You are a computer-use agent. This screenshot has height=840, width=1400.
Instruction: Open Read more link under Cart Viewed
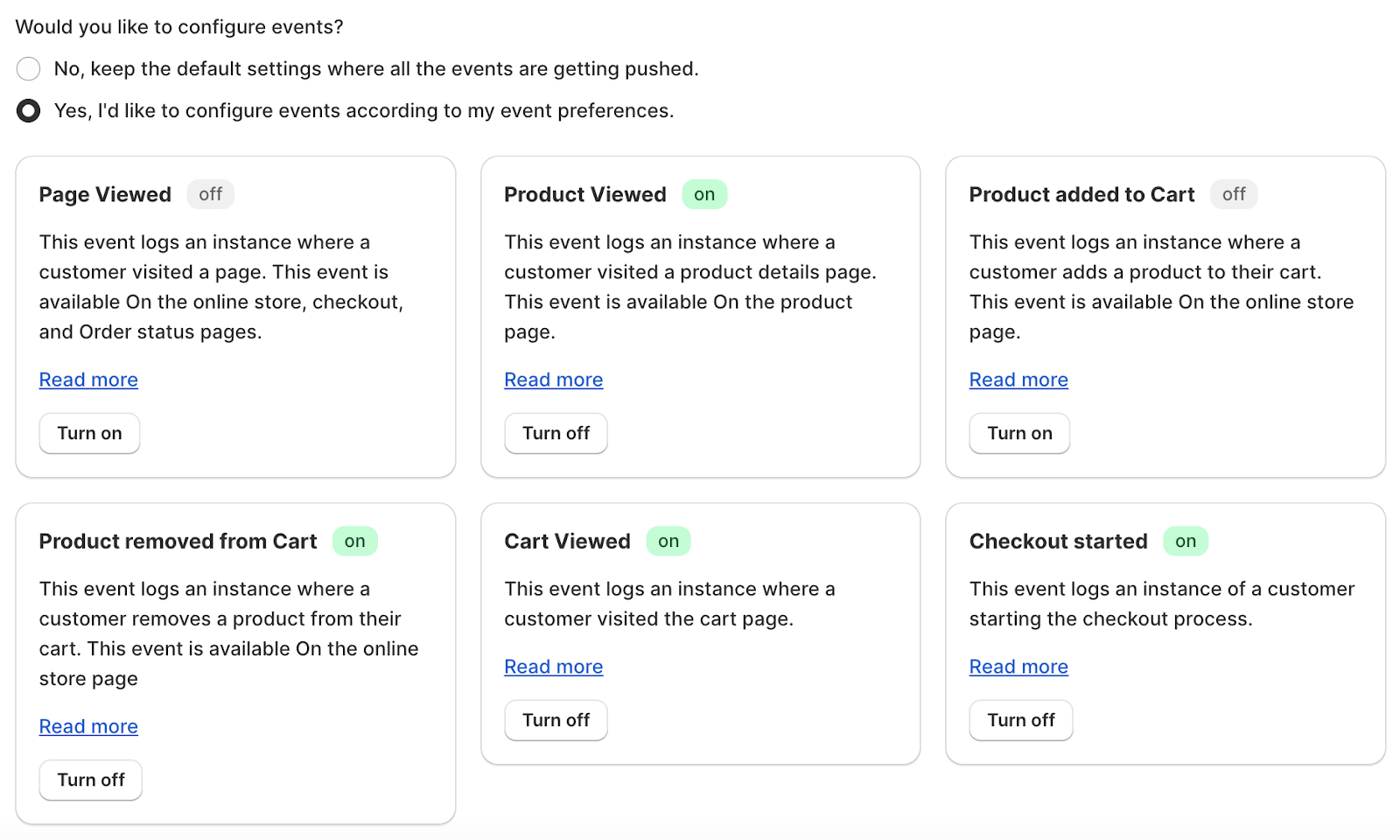tap(554, 667)
